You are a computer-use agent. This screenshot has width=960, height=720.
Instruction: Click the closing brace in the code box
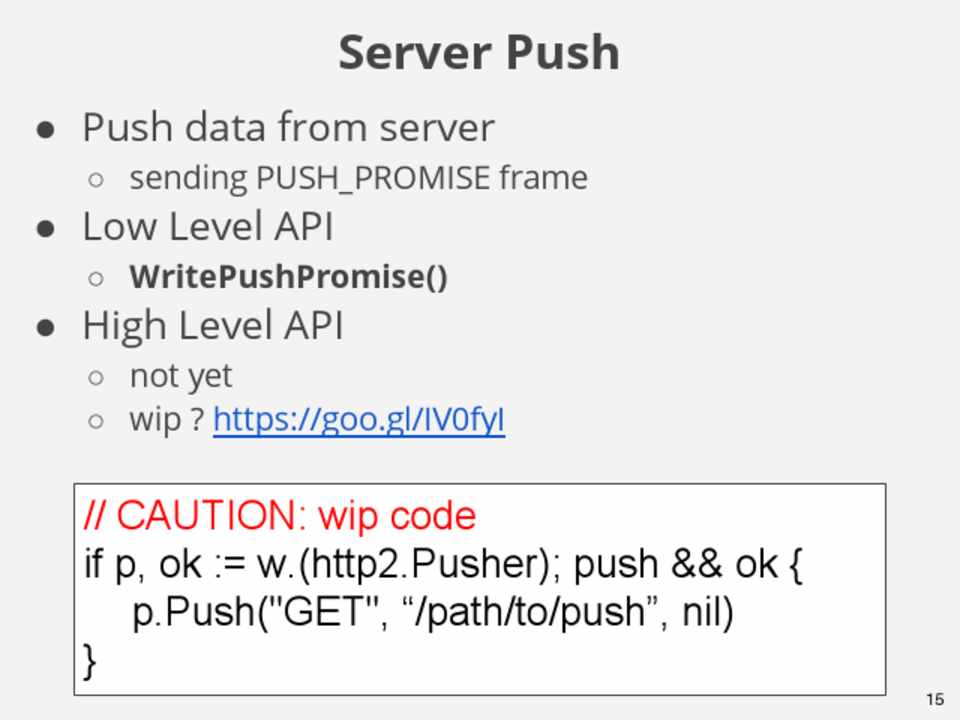click(90, 660)
